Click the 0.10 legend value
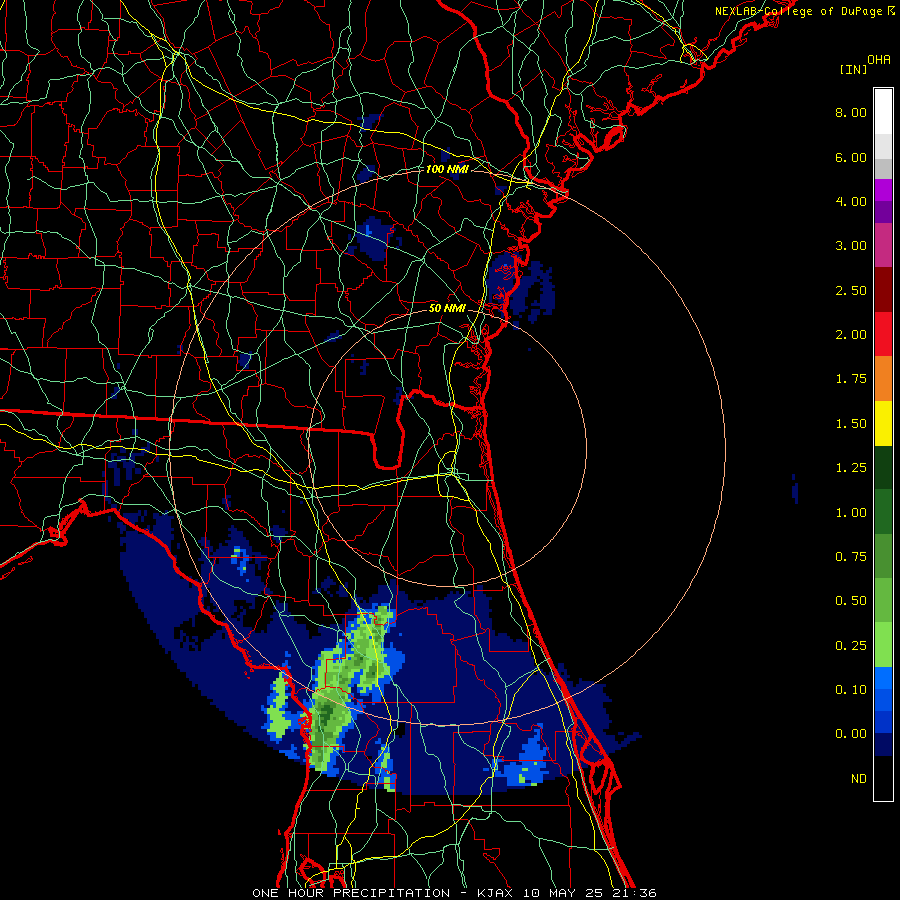The image size is (900, 900). (851, 690)
